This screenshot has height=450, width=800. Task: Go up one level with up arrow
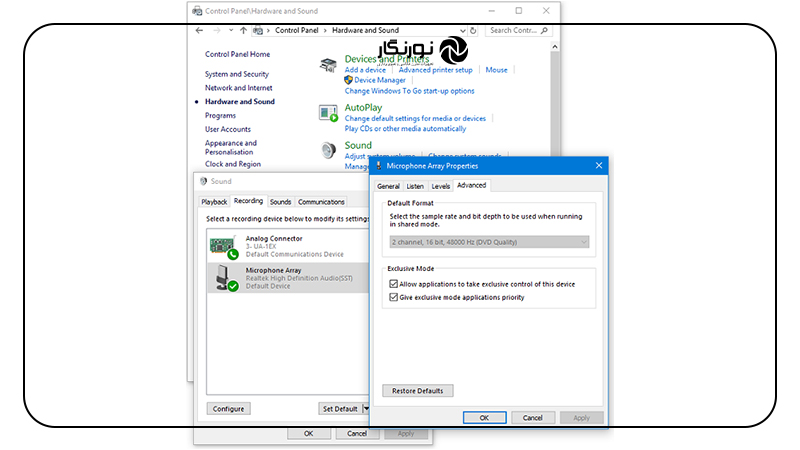coord(243,31)
